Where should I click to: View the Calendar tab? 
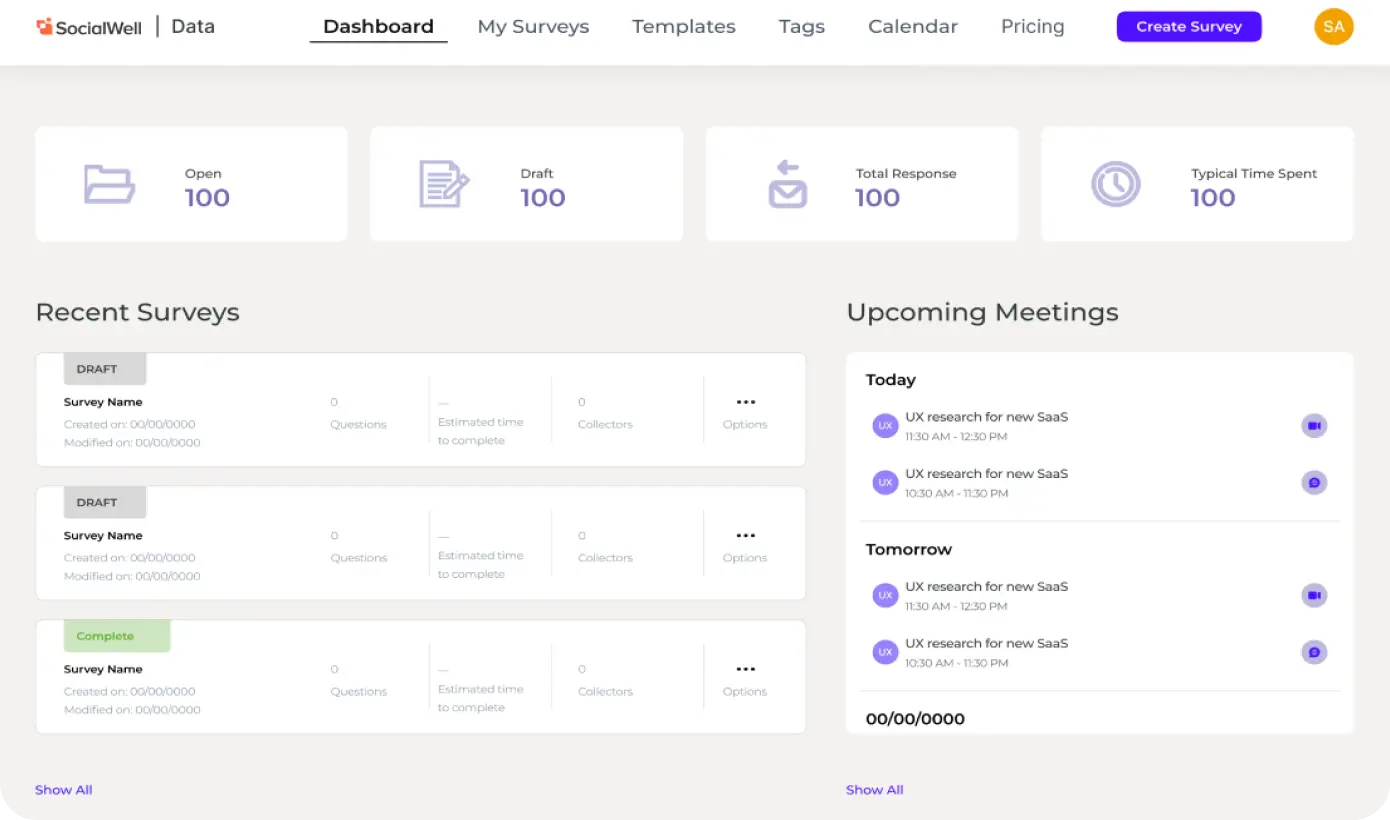(x=913, y=27)
